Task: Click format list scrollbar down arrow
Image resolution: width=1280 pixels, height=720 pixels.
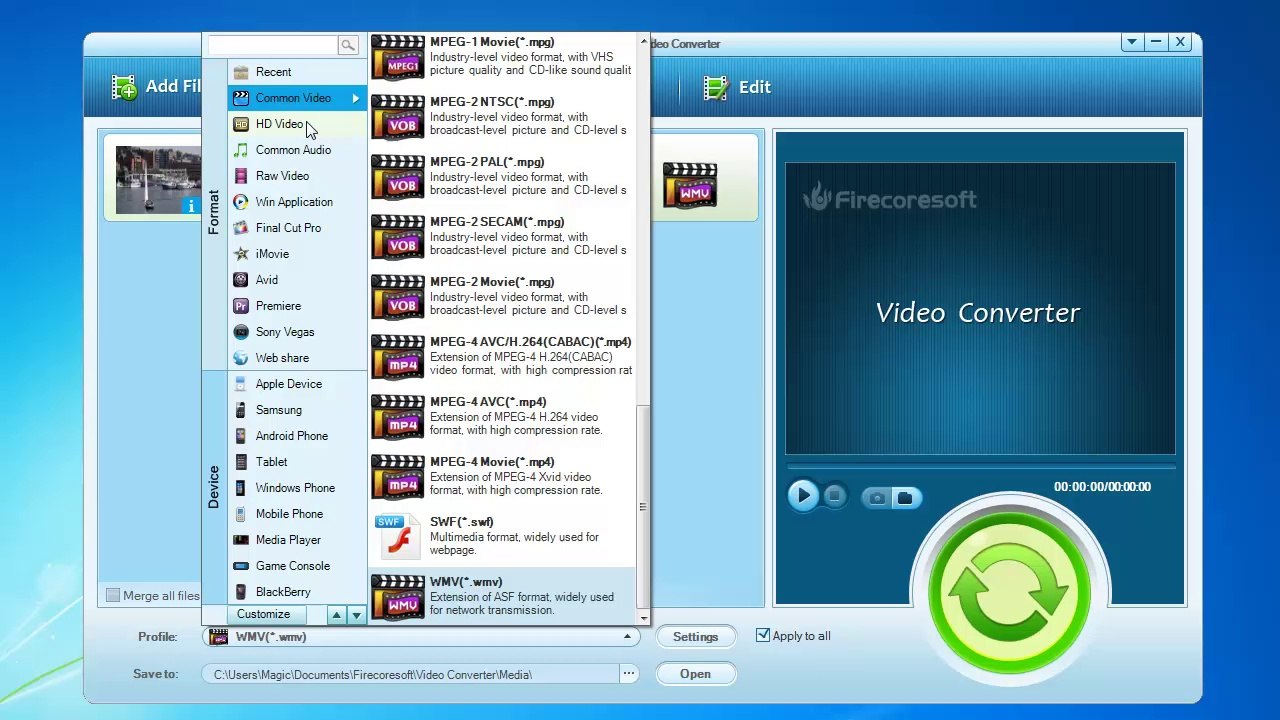Action: (x=643, y=617)
